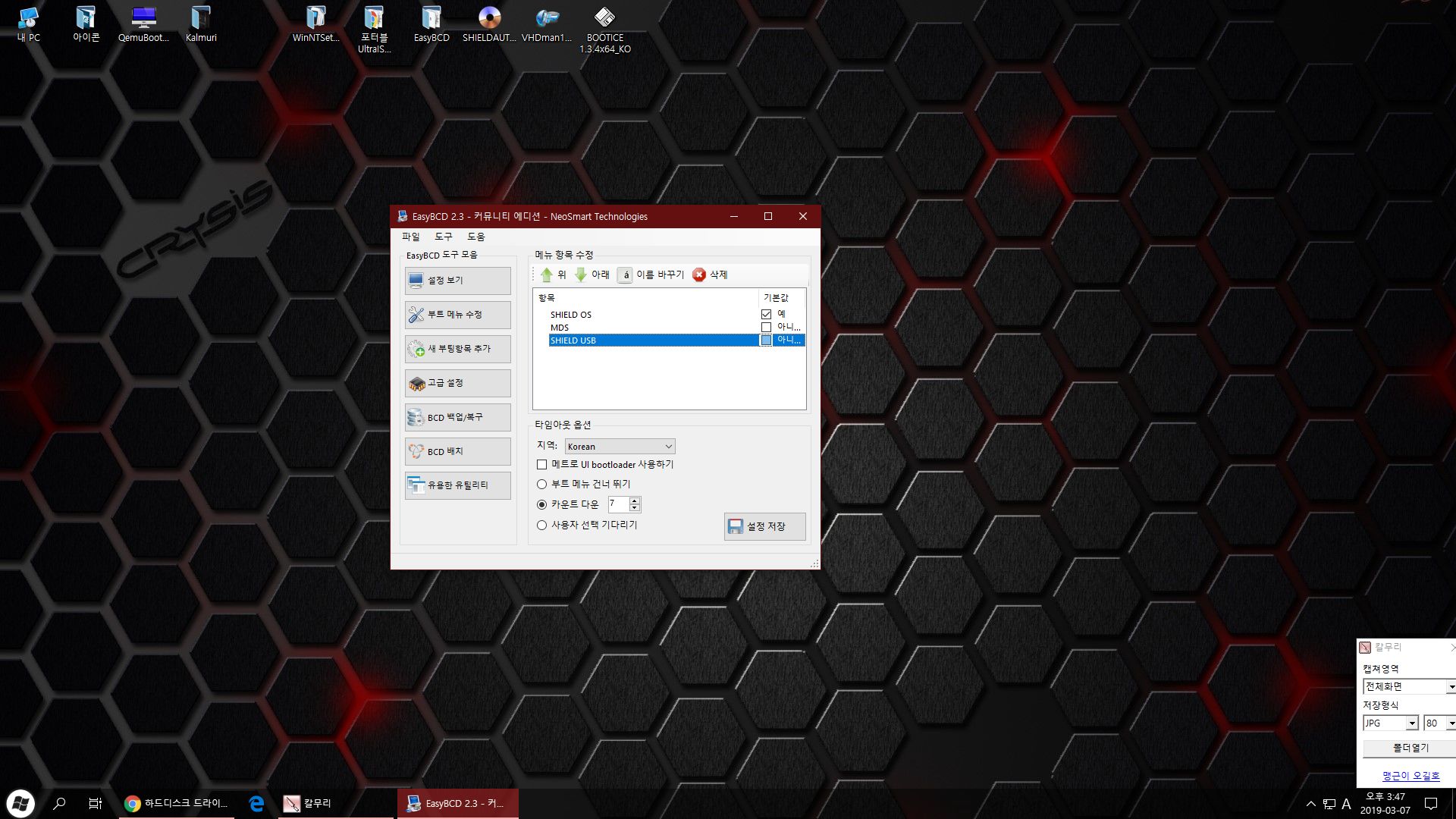The width and height of the screenshot is (1456, 819).
Task: Select the 카운트 다운 radio button
Action: 541,504
